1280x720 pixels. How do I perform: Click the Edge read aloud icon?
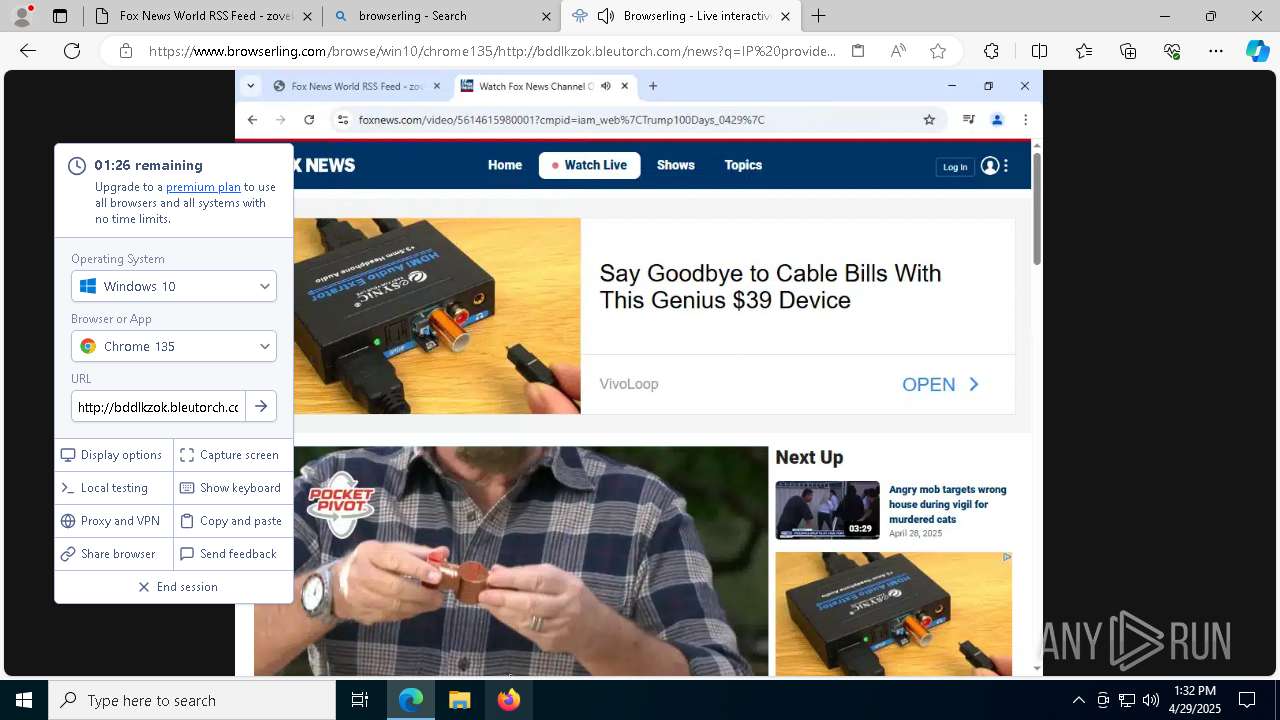(x=898, y=51)
